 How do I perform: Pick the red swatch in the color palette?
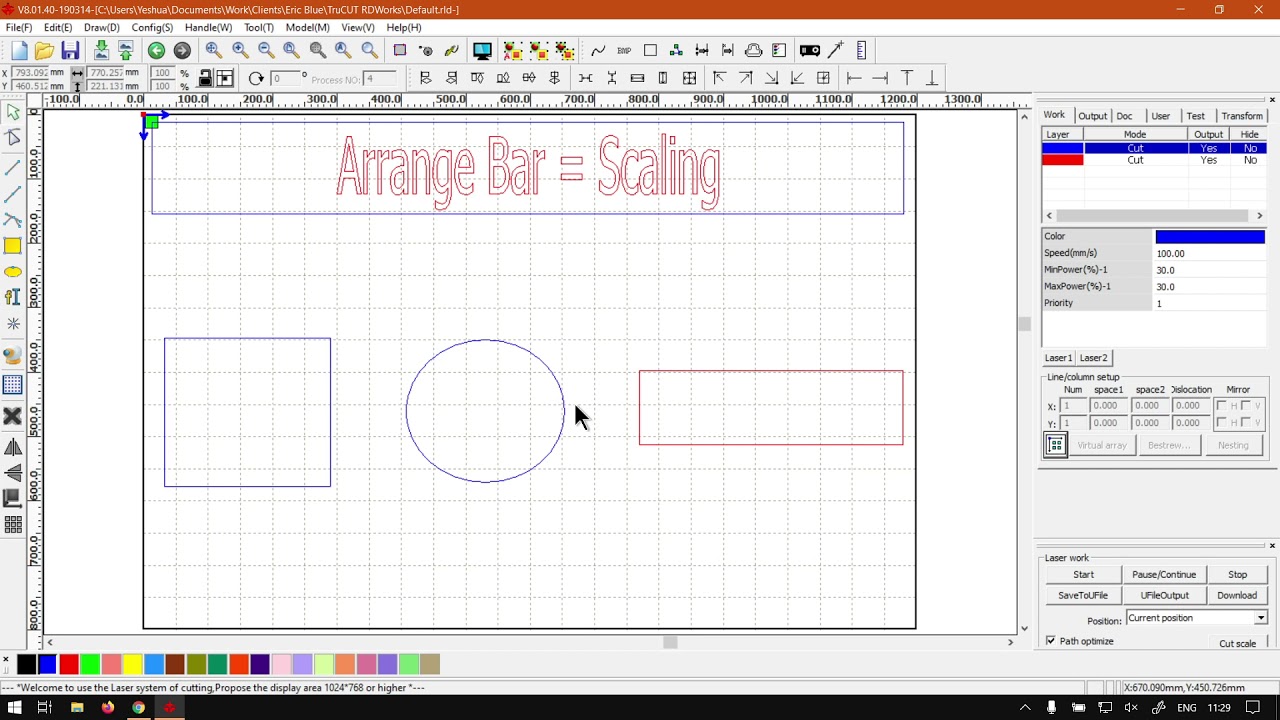coord(69,665)
